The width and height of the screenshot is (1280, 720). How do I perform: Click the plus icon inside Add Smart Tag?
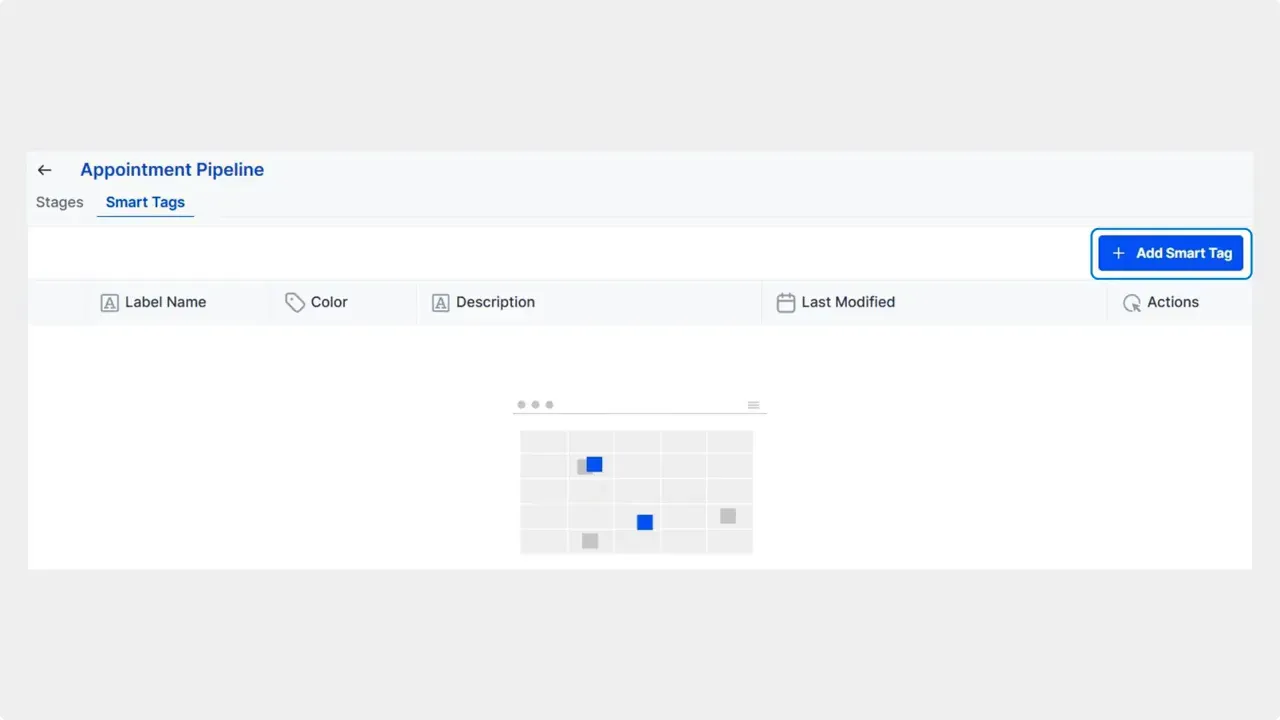(x=1117, y=253)
